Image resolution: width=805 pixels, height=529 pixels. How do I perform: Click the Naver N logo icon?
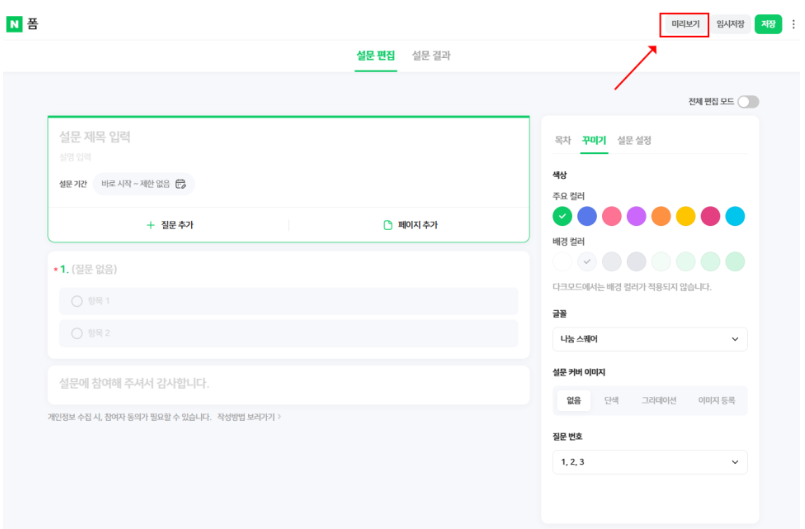click(x=14, y=24)
